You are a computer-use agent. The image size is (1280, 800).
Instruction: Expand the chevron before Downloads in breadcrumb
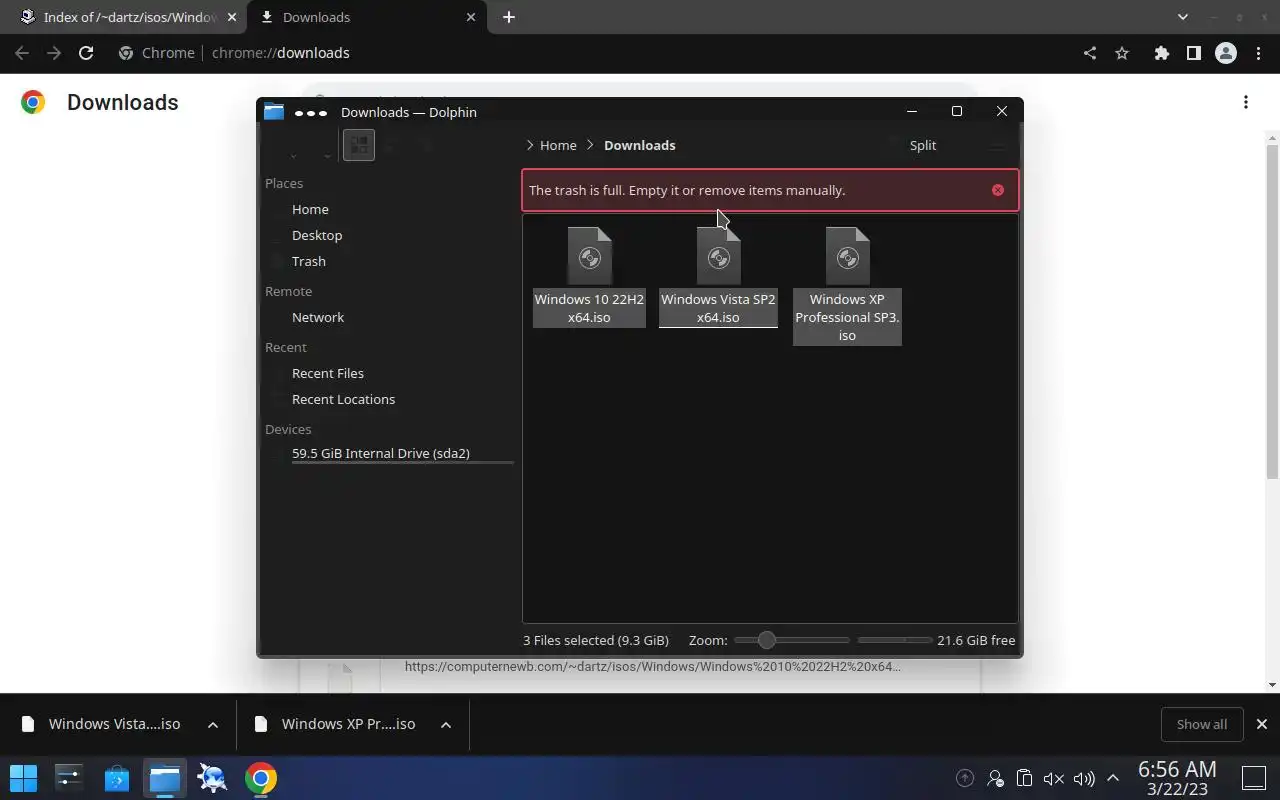coord(591,145)
